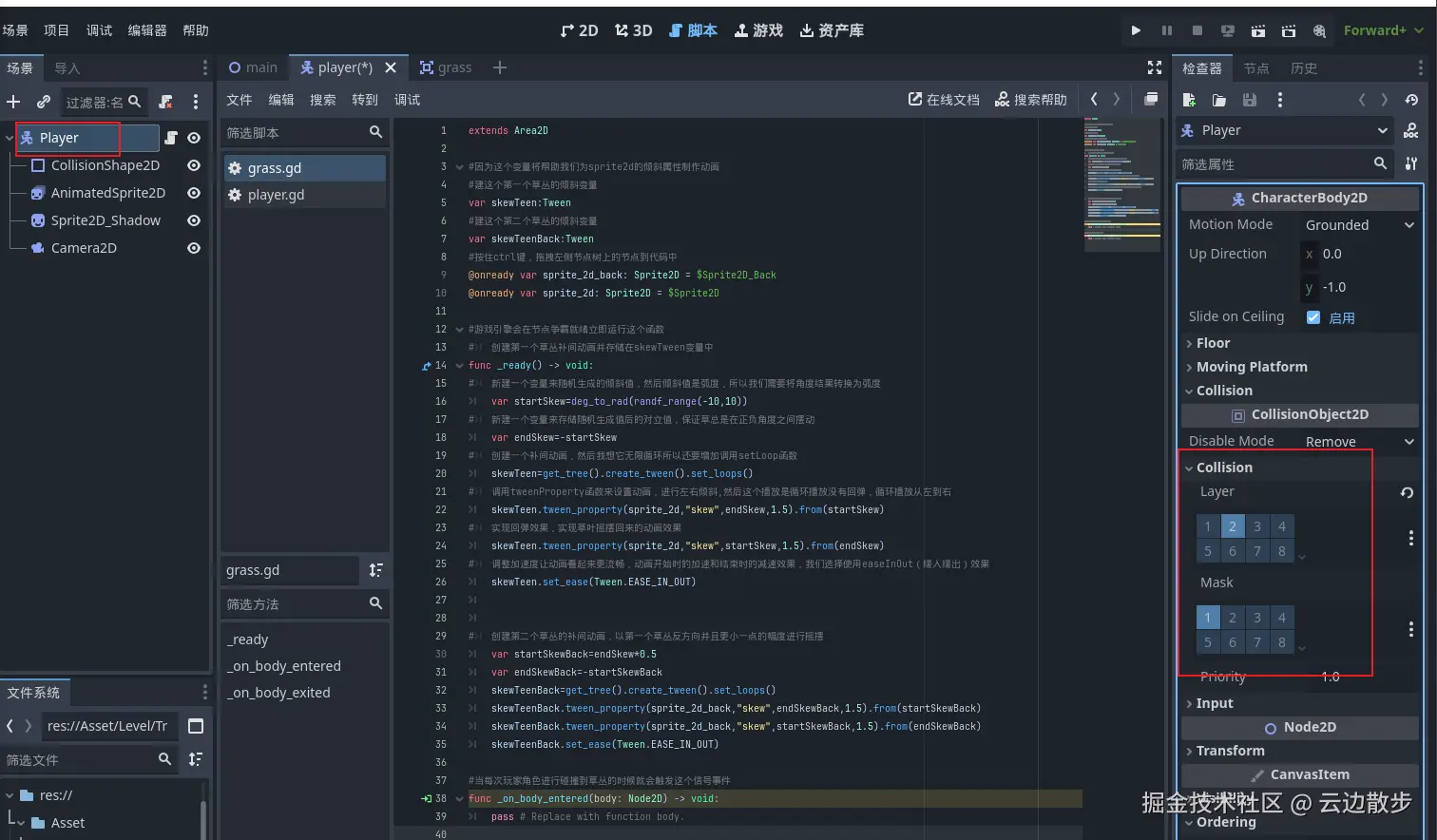Open the 编辑器 menu
Screen dimensions: 1437x840
click(x=147, y=30)
